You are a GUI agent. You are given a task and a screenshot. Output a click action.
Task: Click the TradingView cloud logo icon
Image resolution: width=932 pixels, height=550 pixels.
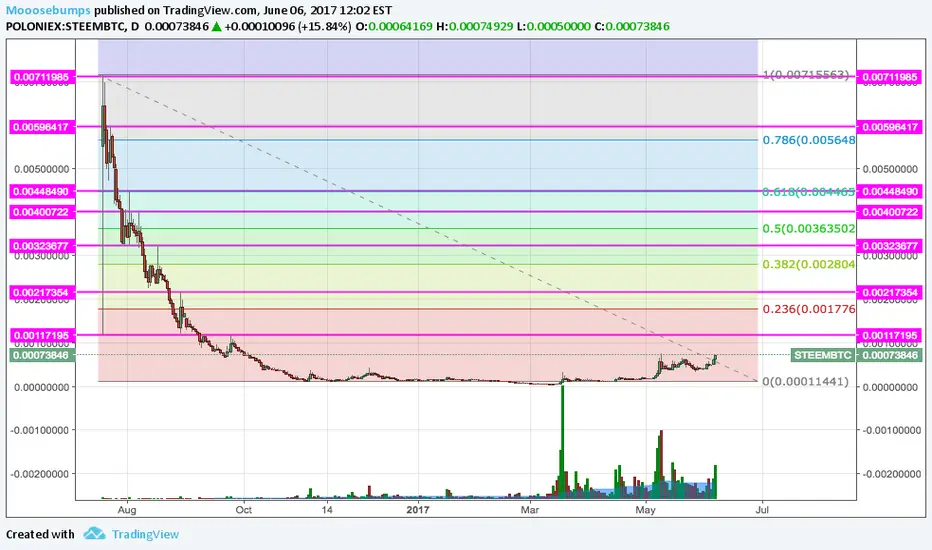pos(94,533)
